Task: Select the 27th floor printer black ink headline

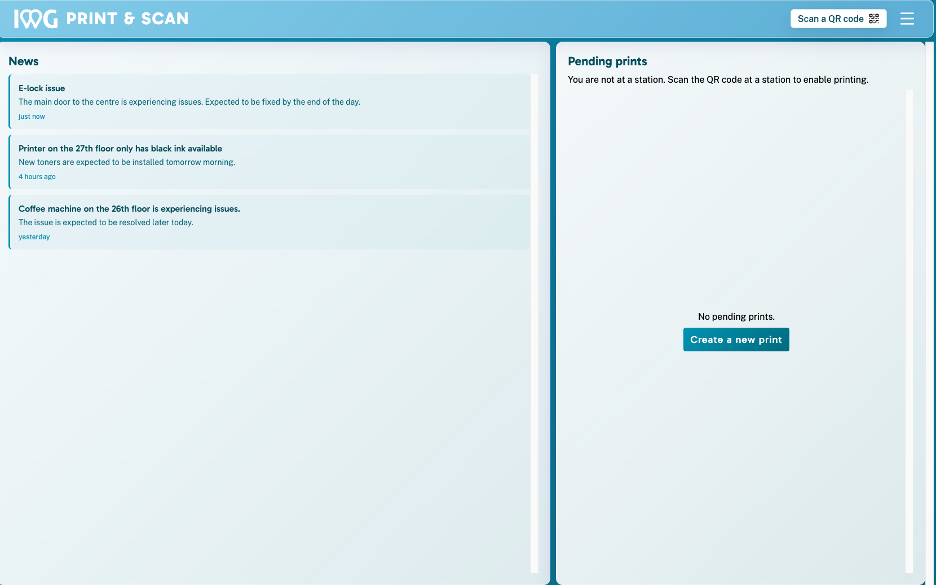Action: coord(120,148)
